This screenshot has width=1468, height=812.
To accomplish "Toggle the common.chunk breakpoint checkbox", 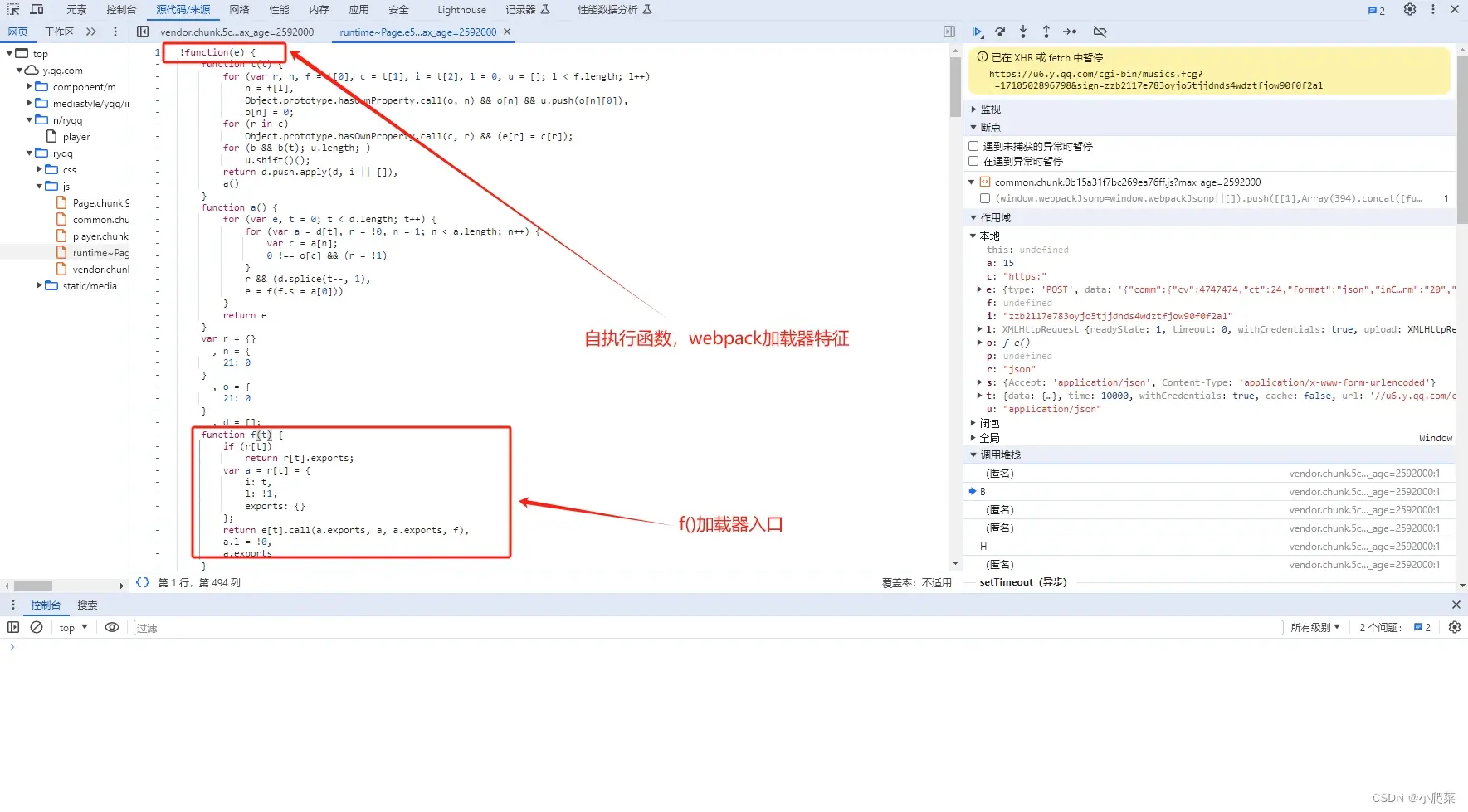I will (985, 198).
